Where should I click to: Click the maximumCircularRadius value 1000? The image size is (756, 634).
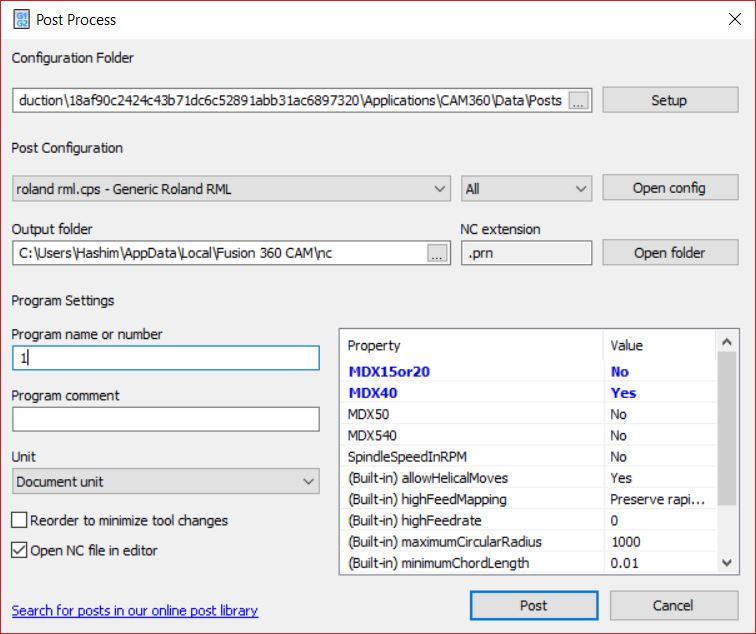pos(625,541)
